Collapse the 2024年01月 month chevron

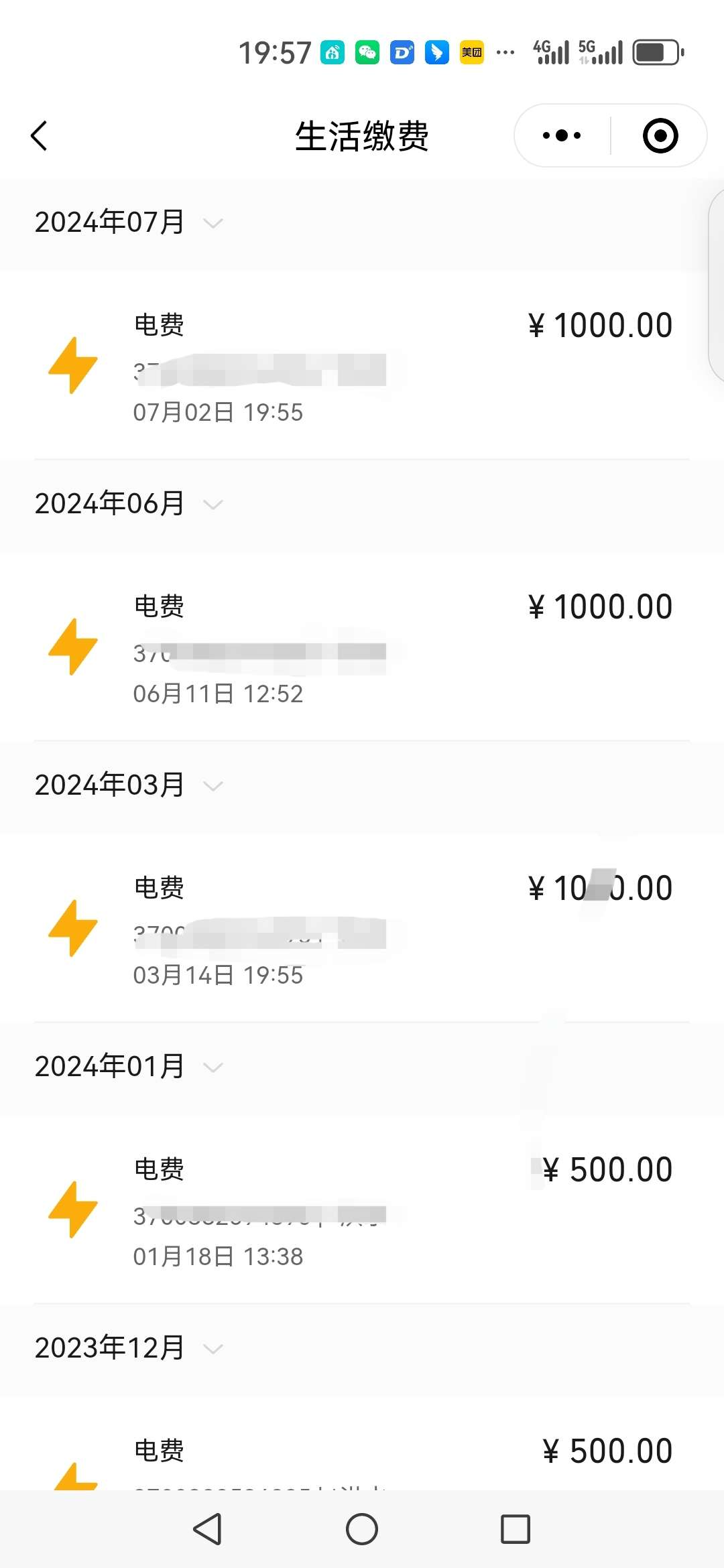coord(213,1067)
